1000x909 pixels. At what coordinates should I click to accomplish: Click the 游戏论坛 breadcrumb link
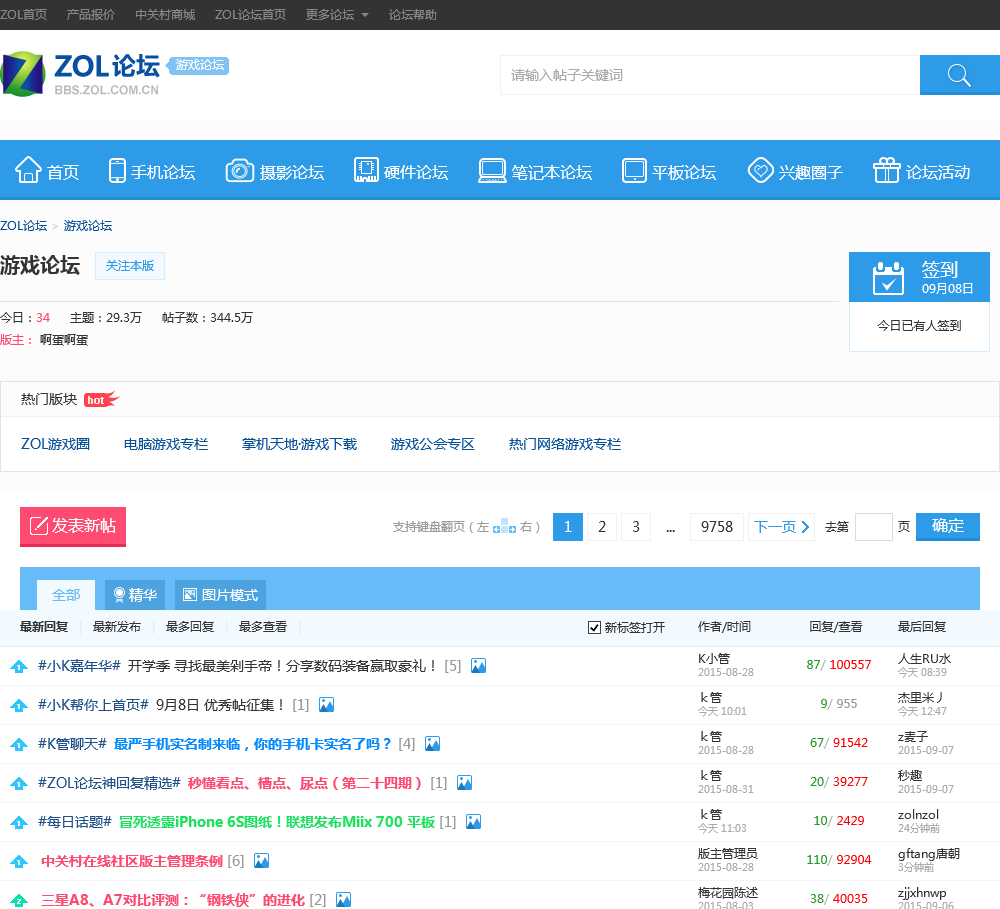point(88,226)
